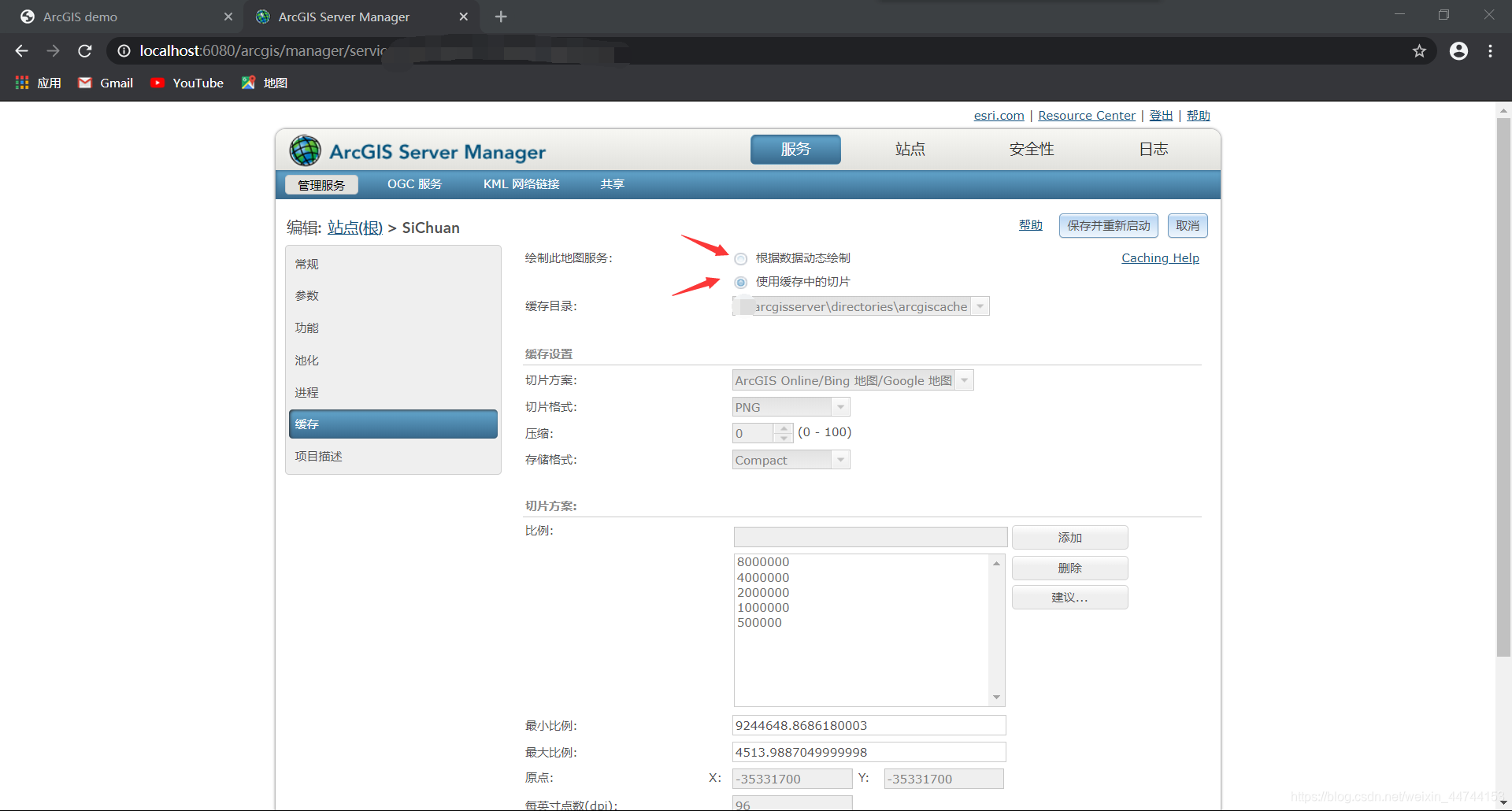Click the ArcGIS Server Manager globe logo
Screen dimensions: 1512x811
point(305,150)
